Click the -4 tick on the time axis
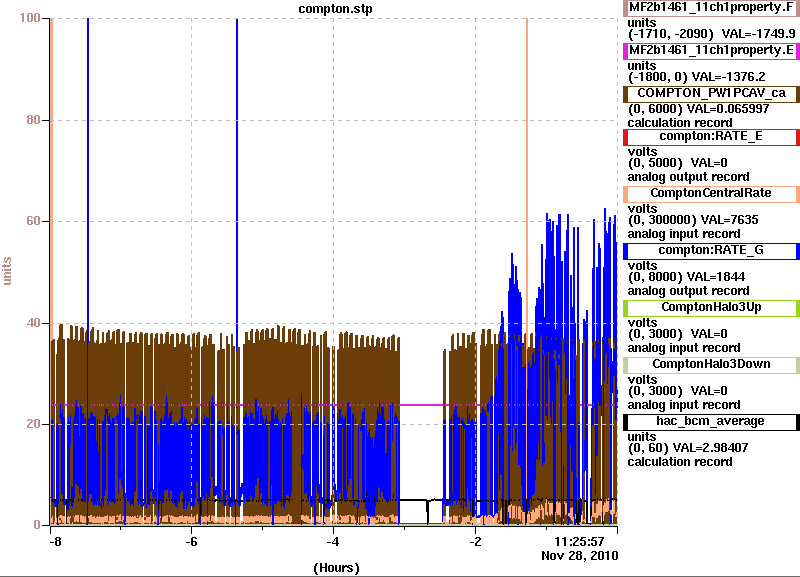The width and height of the screenshot is (800, 577). coord(333,541)
